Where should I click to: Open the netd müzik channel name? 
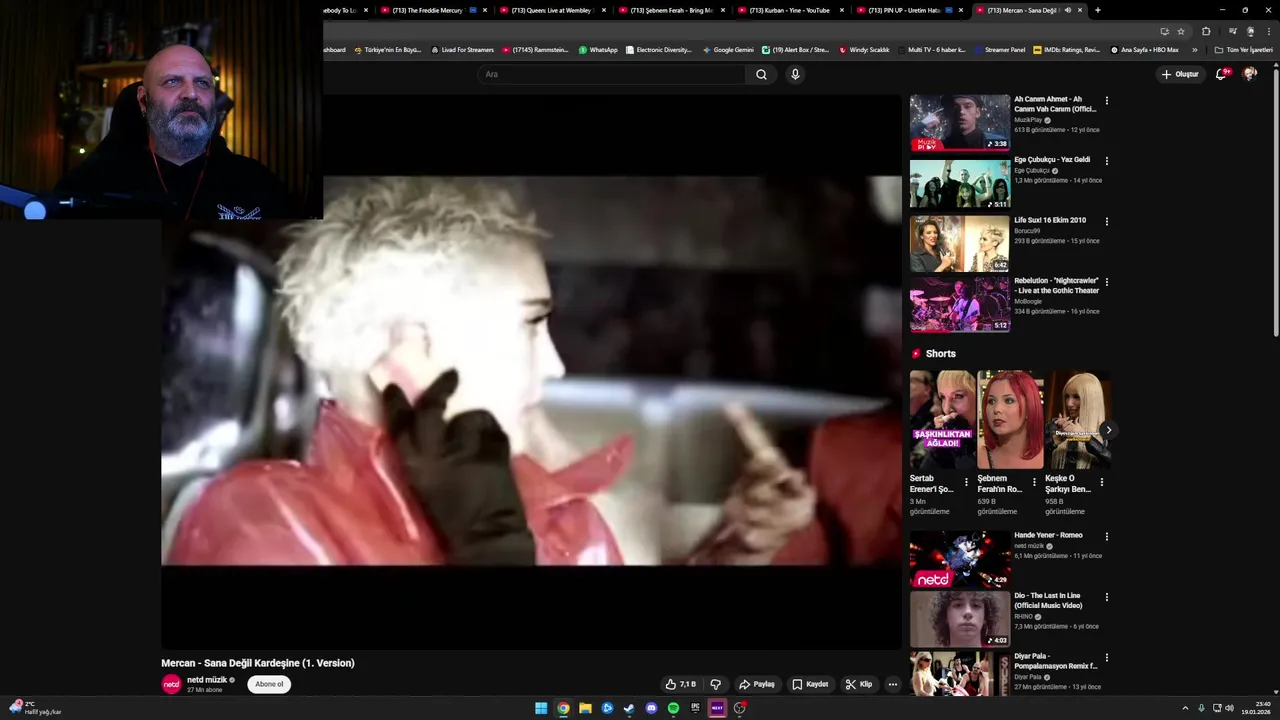207,680
